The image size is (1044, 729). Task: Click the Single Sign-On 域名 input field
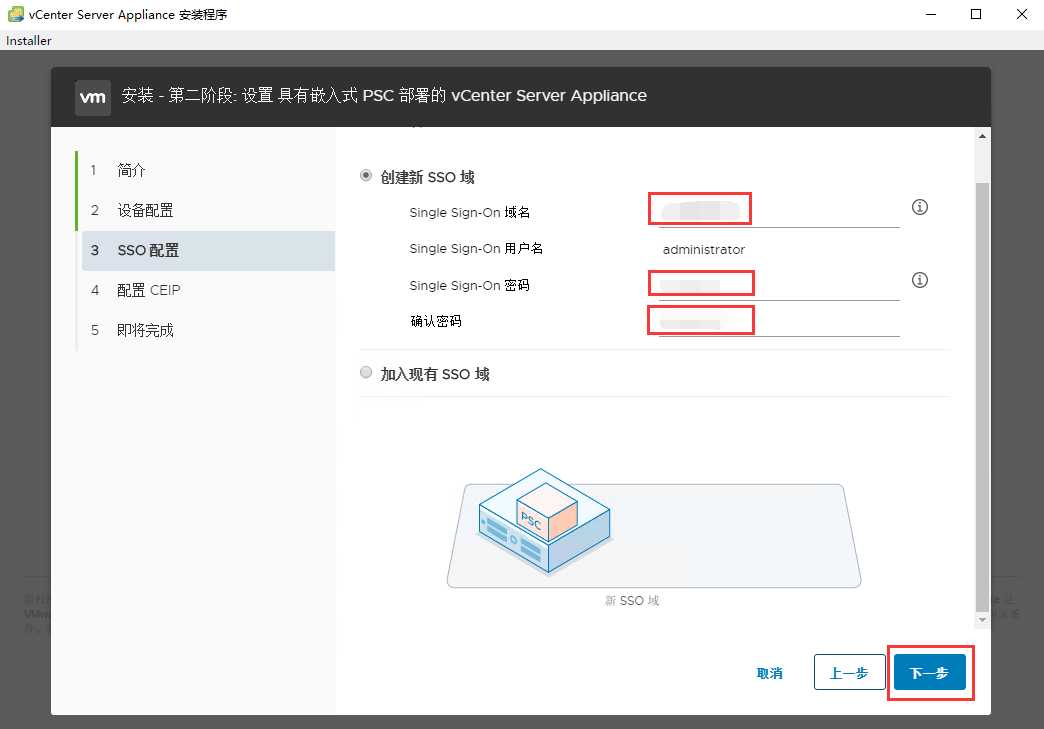pyautogui.click(x=778, y=211)
